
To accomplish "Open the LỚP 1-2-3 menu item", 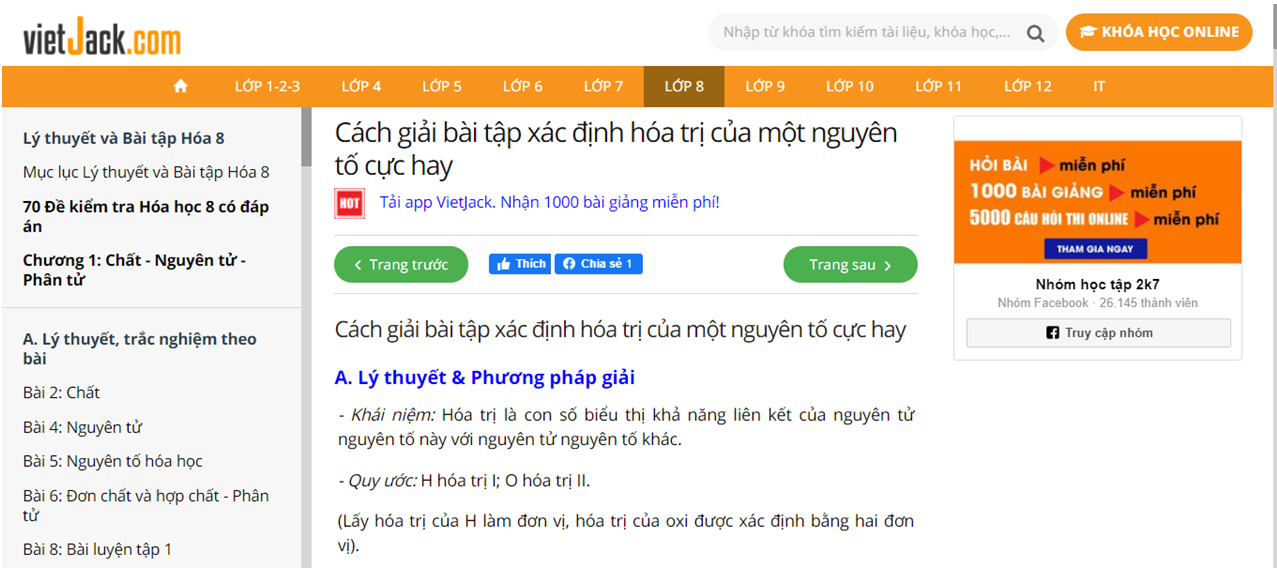I will [267, 87].
